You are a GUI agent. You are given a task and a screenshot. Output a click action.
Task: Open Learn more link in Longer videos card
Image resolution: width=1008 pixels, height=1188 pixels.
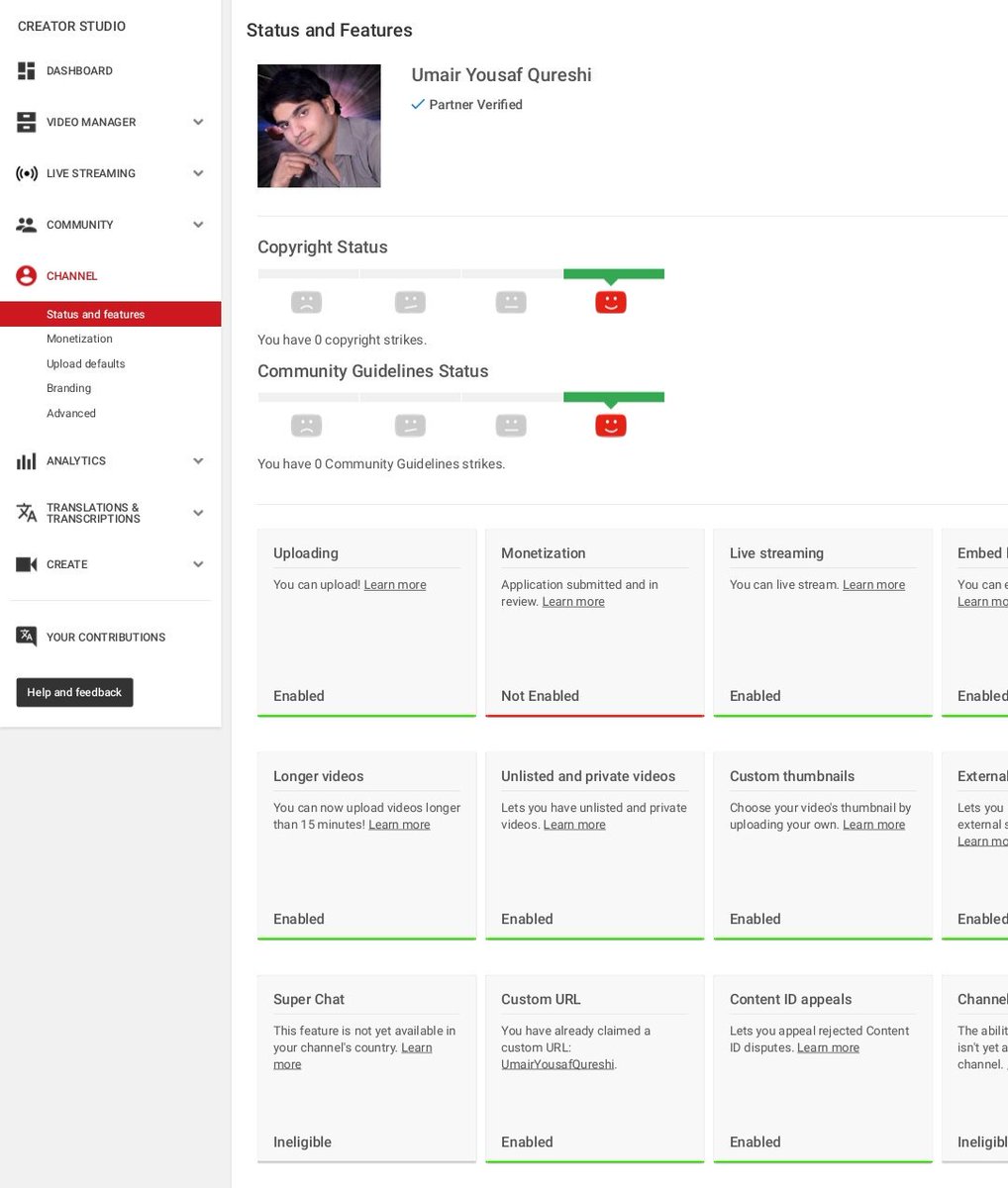pyautogui.click(x=399, y=825)
